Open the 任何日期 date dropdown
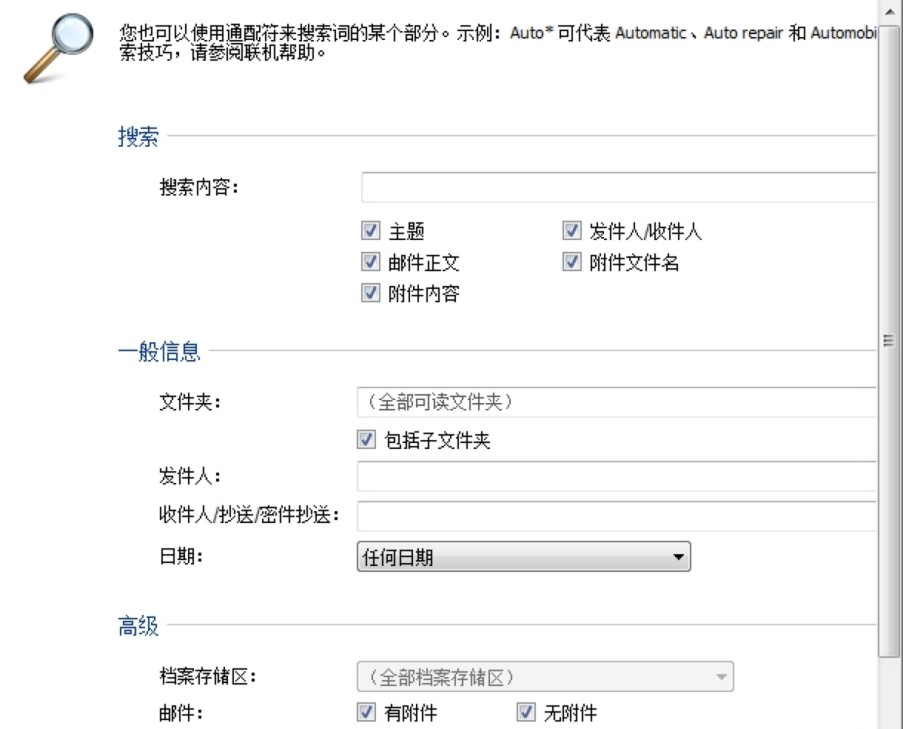 [x=520, y=556]
